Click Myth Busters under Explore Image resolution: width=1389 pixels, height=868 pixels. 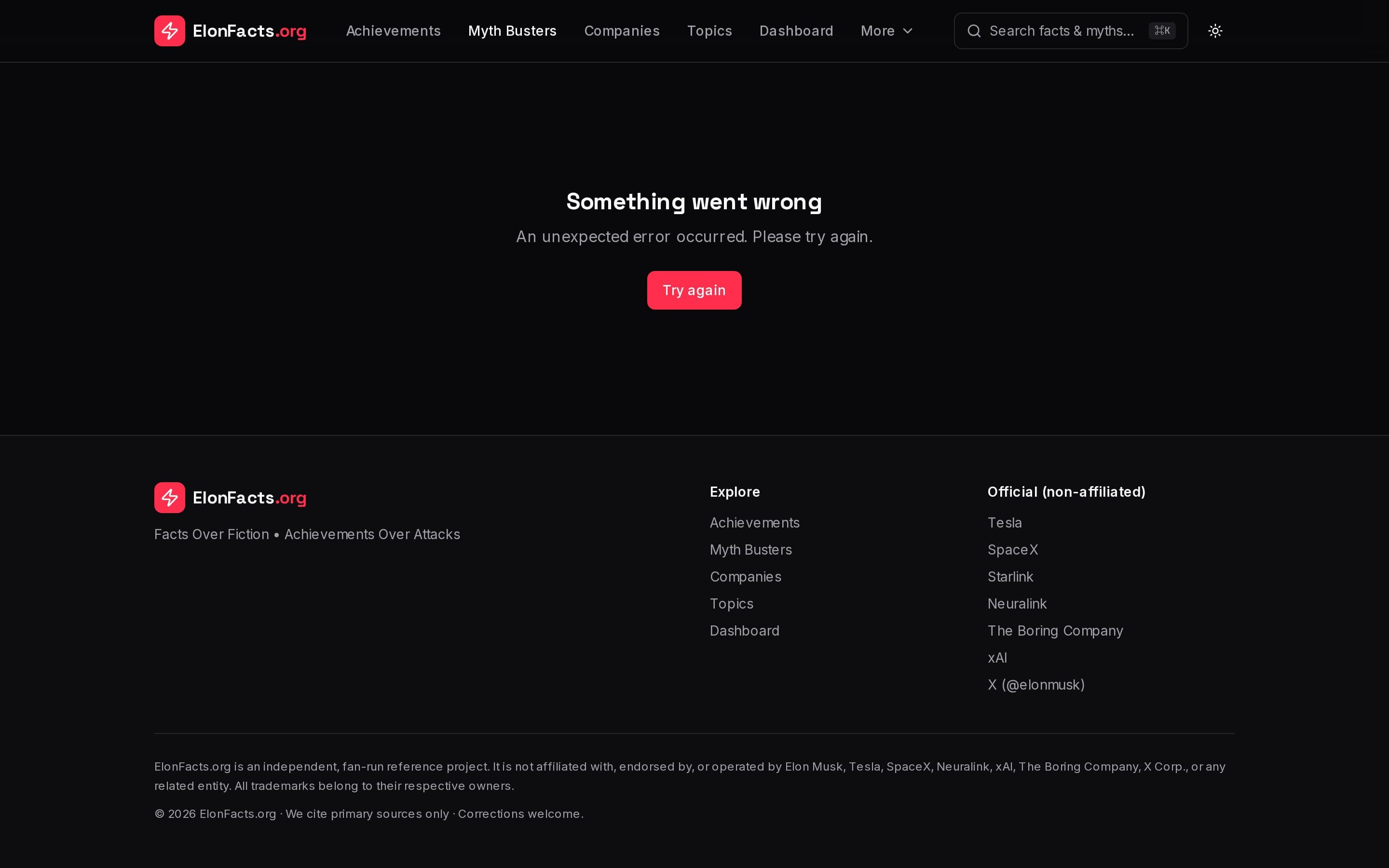coord(751,550)
